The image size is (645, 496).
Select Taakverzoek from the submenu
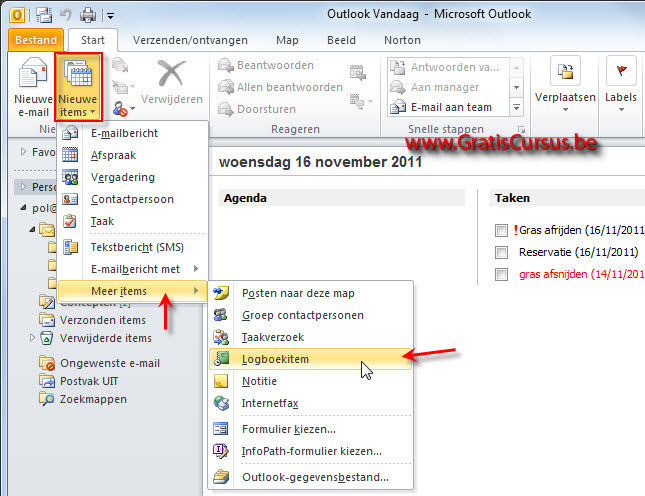coord(311,337)
